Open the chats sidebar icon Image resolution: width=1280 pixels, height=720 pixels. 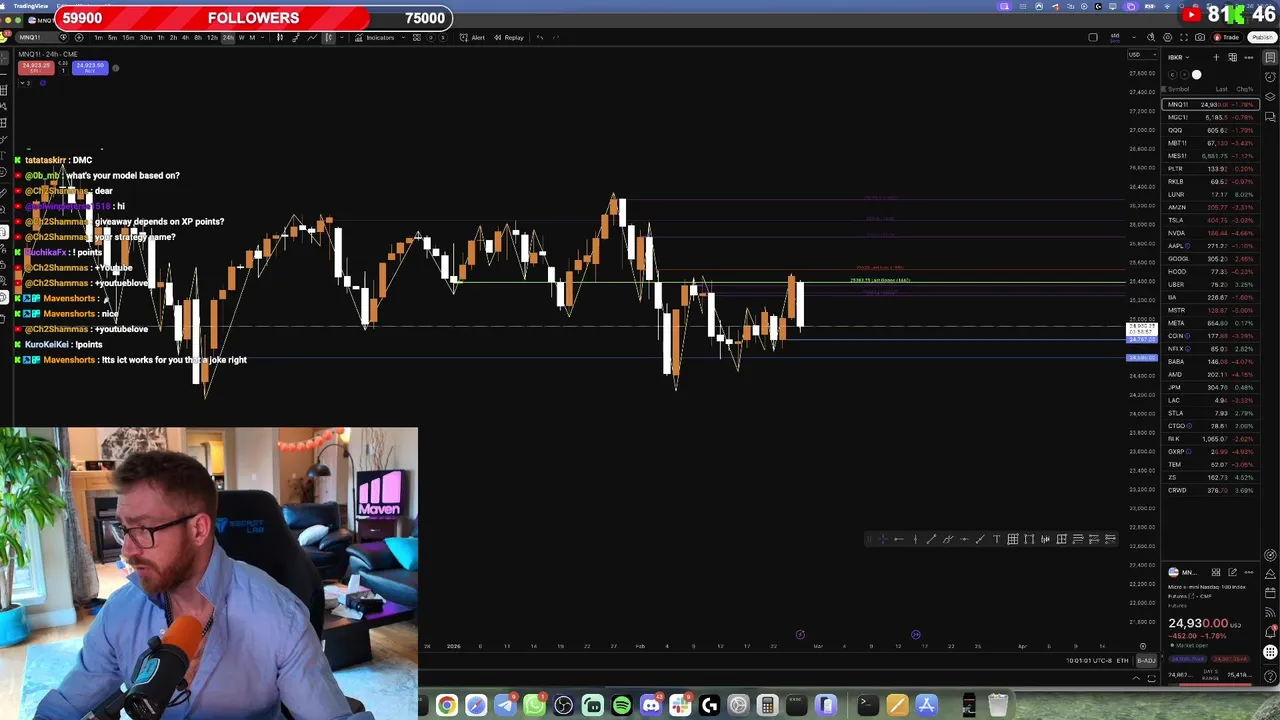(1270, 117)
